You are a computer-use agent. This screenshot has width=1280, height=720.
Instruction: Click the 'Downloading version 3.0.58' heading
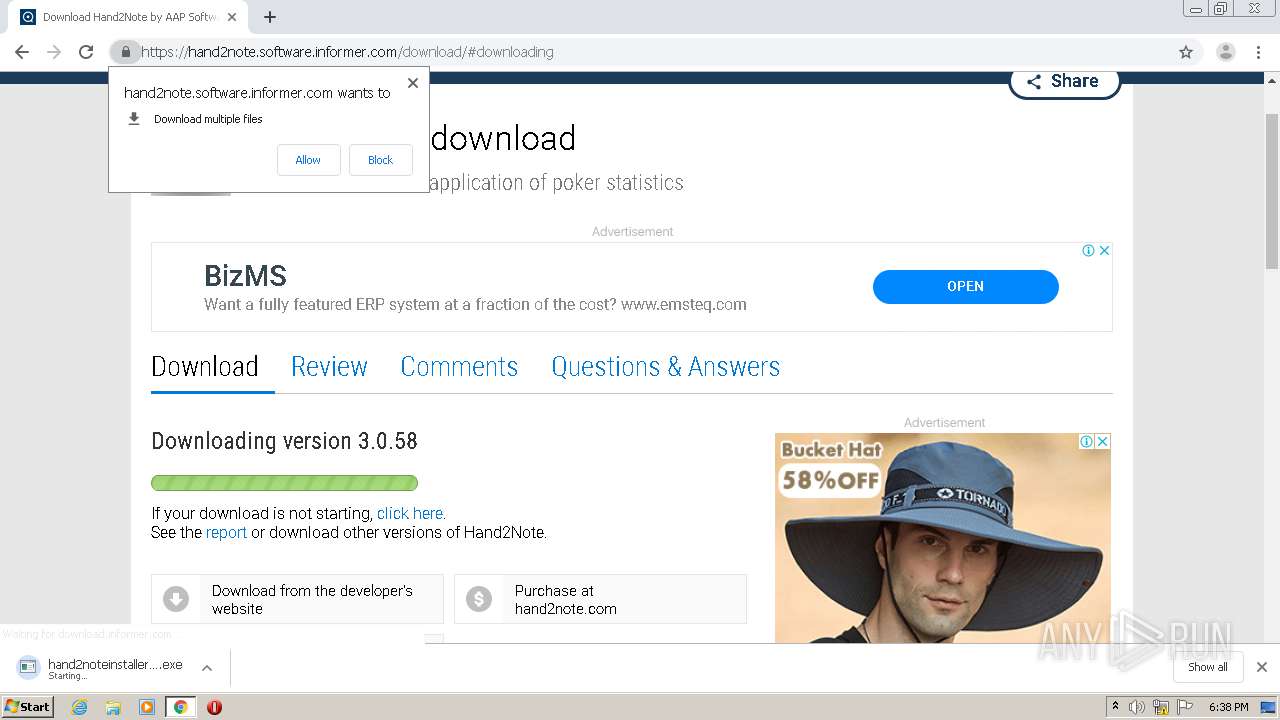[x=284, y=441]
